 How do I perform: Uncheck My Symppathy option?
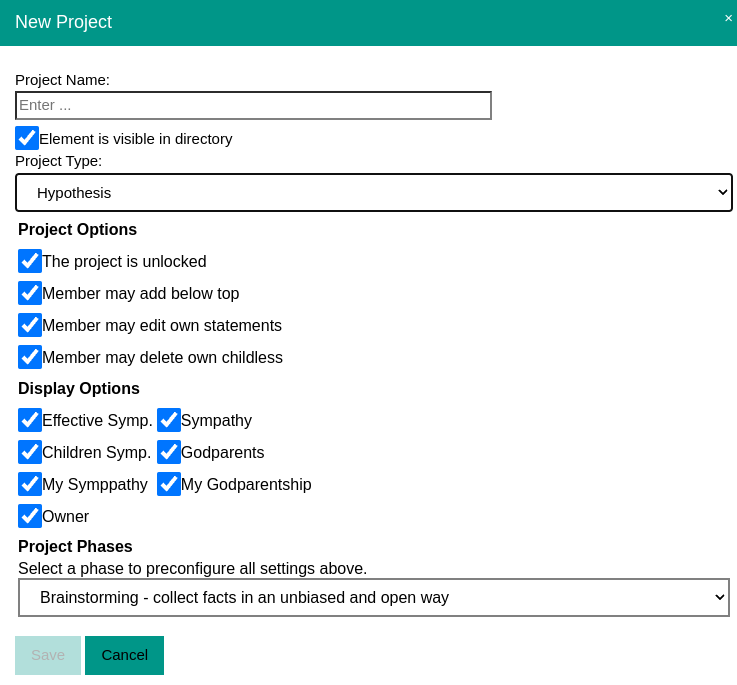[x=30, y=484]
